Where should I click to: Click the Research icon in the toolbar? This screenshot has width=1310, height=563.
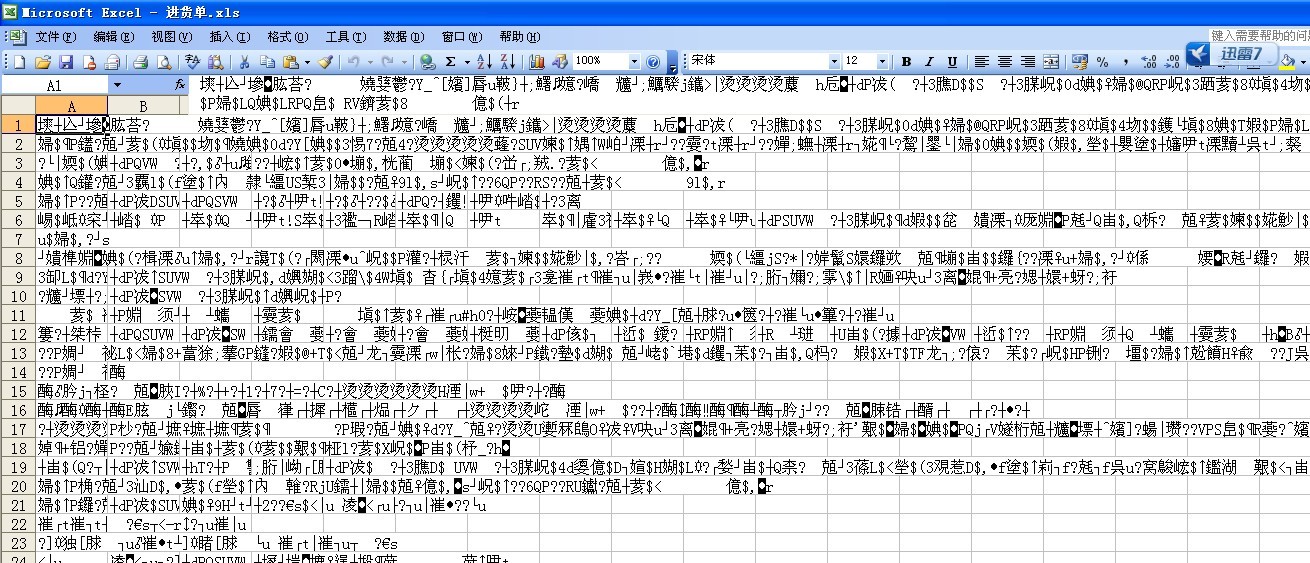click(216, 61)
